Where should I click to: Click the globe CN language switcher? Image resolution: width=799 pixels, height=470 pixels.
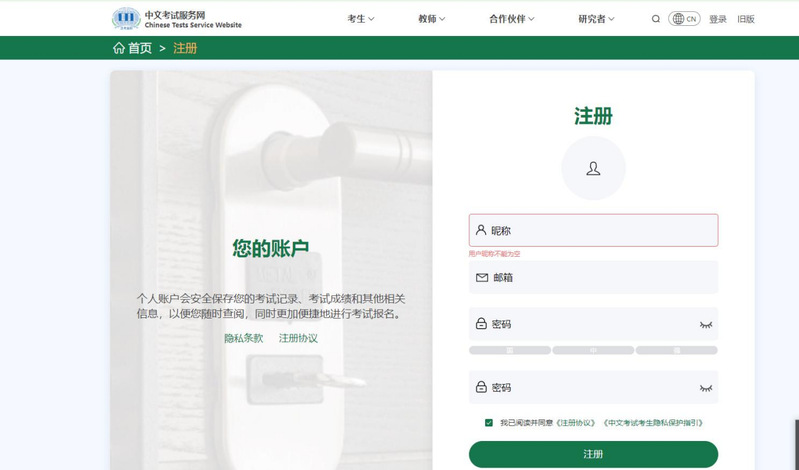(x=684, y=19)
